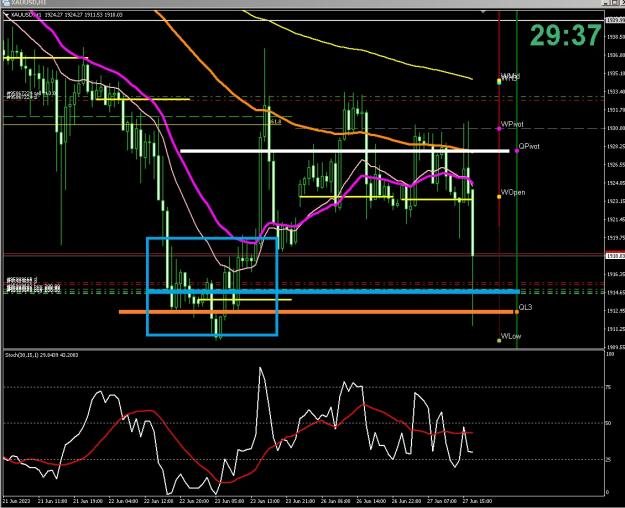This screenshot has width=625, height=508.
Task: Select the QPivot level label
Action: coord(529,146)
